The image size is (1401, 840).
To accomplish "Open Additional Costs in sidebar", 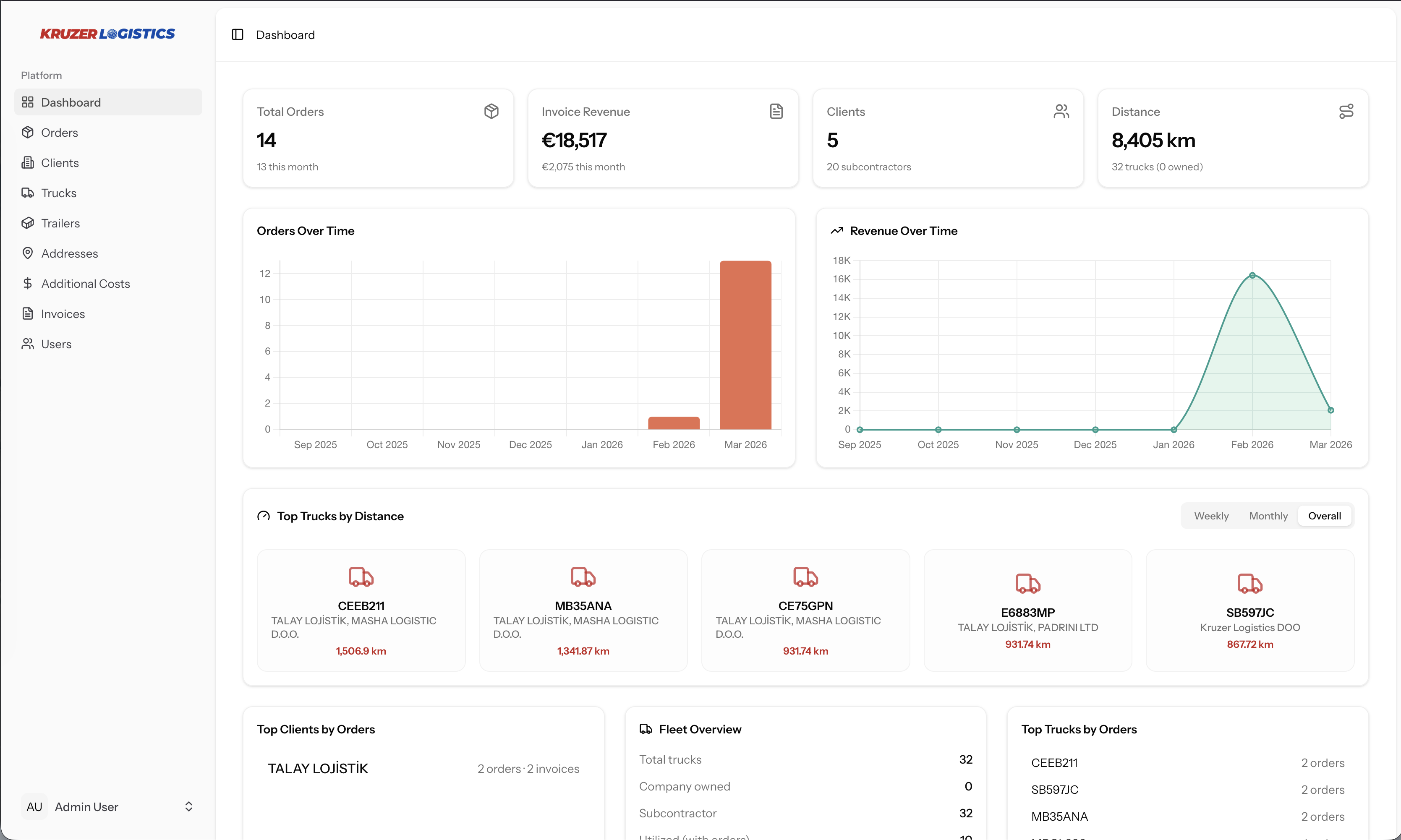I will tap(86, 284).
